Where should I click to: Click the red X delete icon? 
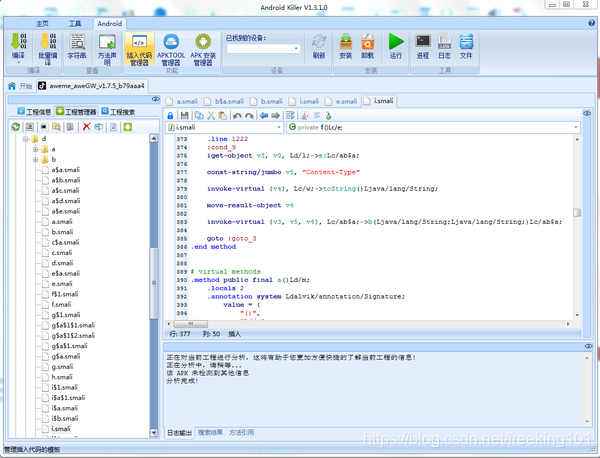(x=87, y=127)
